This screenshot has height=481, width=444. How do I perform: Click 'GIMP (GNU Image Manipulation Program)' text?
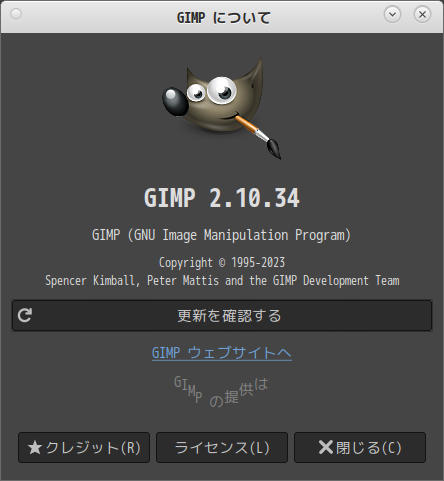(x=222, y=235)
